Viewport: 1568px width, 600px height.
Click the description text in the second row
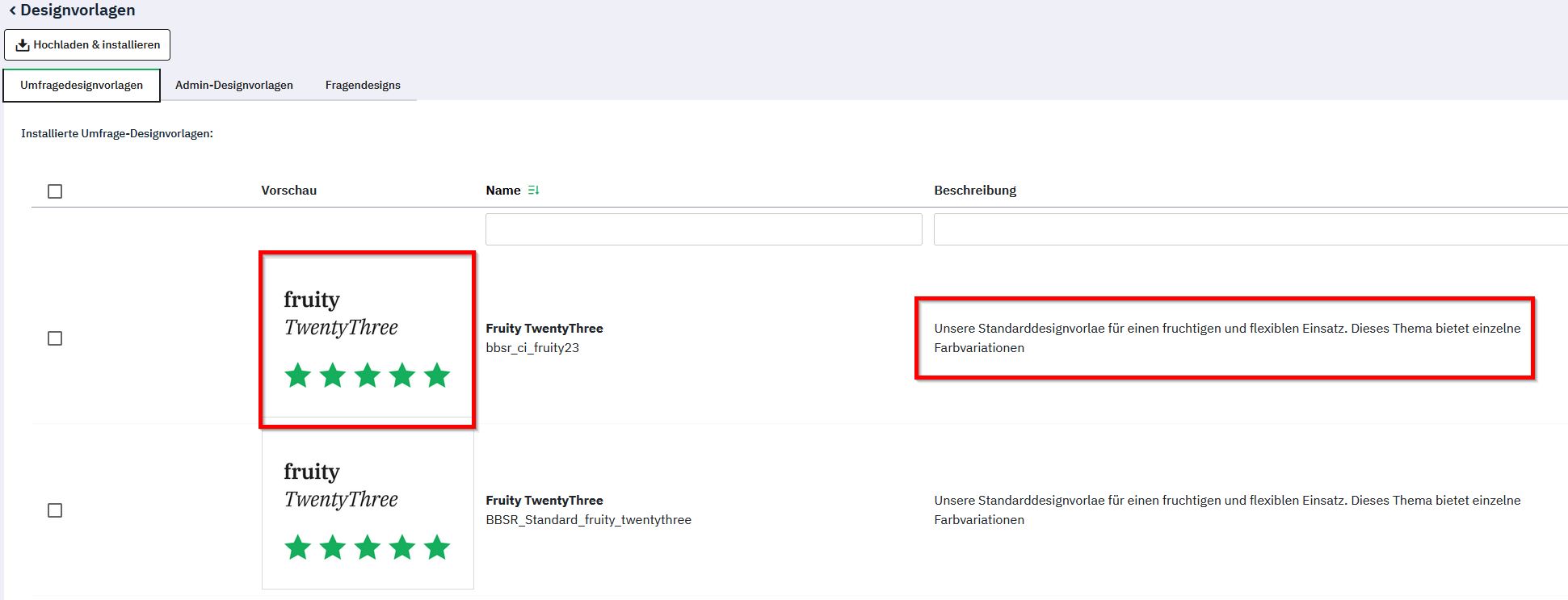tap(1226, 510)
